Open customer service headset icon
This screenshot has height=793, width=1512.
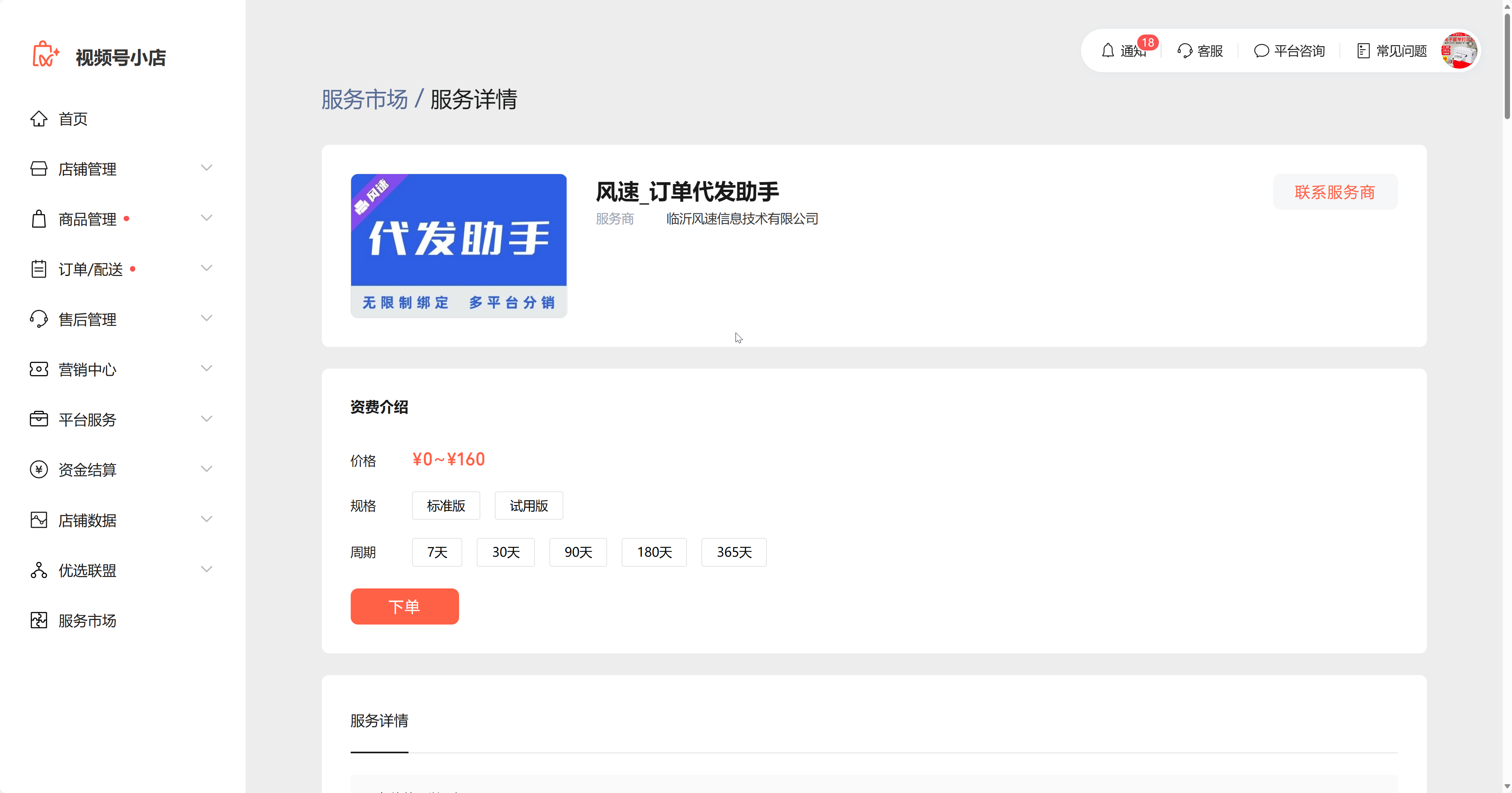[x=1185, y=51]
